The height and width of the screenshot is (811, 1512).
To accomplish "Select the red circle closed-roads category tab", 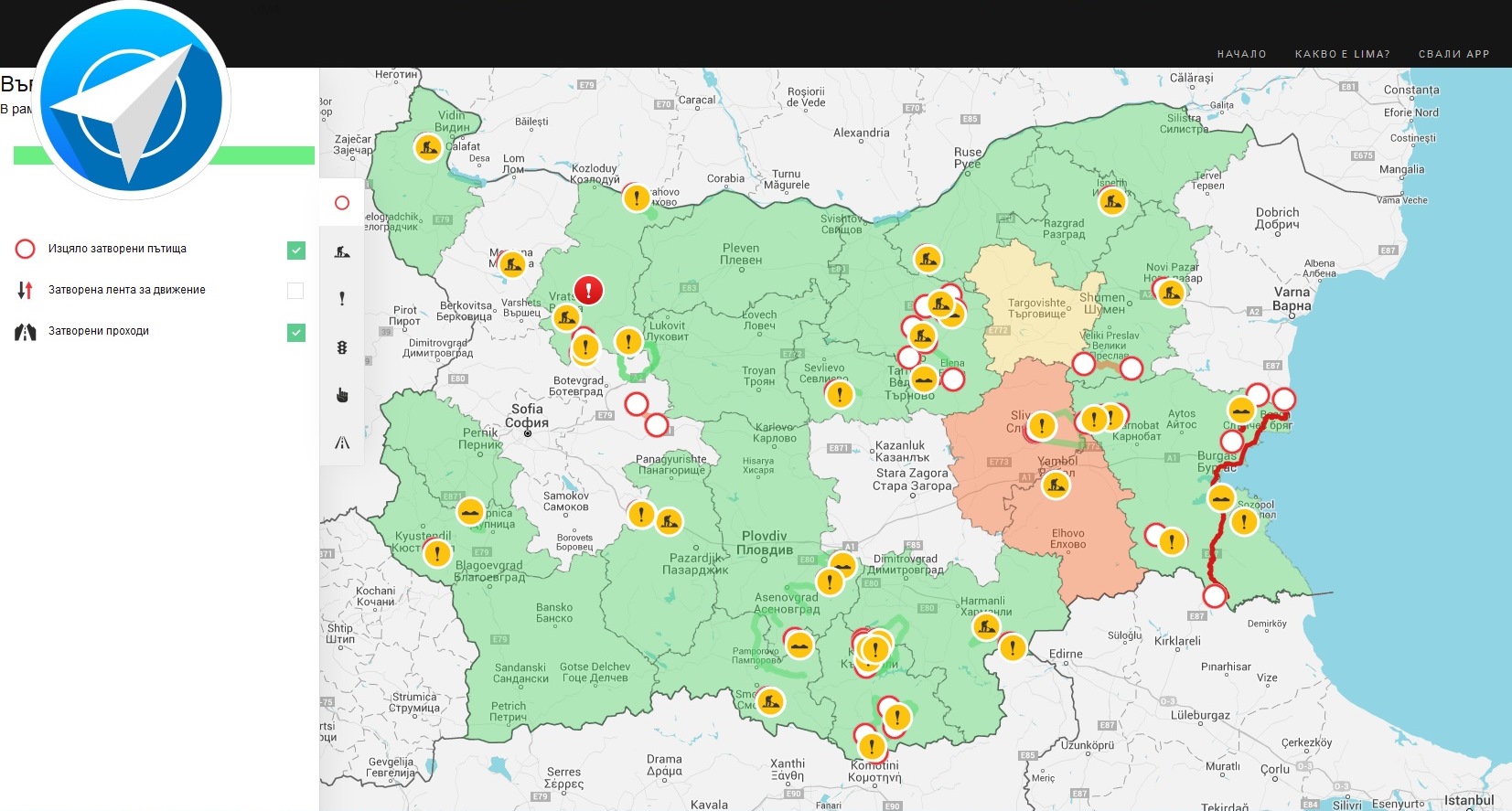I will (x=342, y=203).
